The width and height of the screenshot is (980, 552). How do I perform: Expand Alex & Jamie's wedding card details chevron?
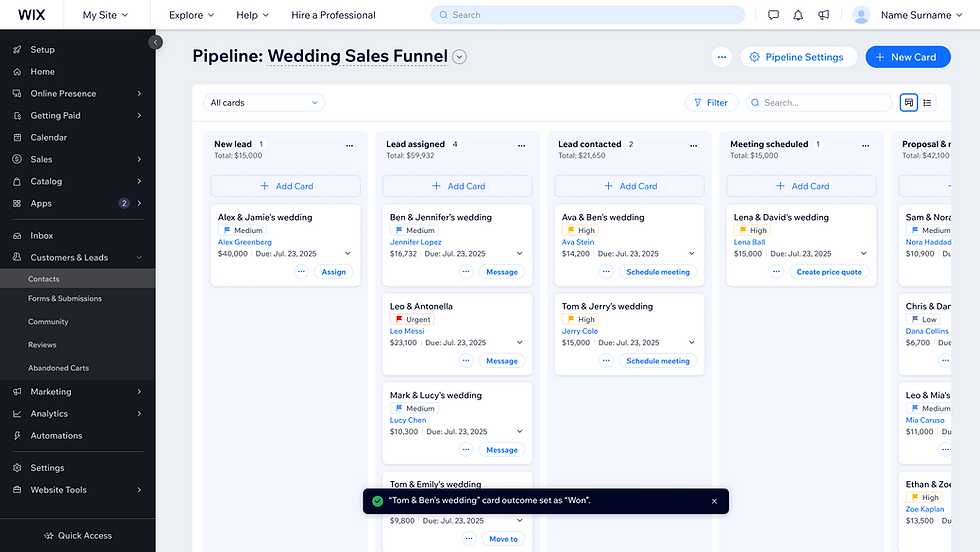pos(348,254)
